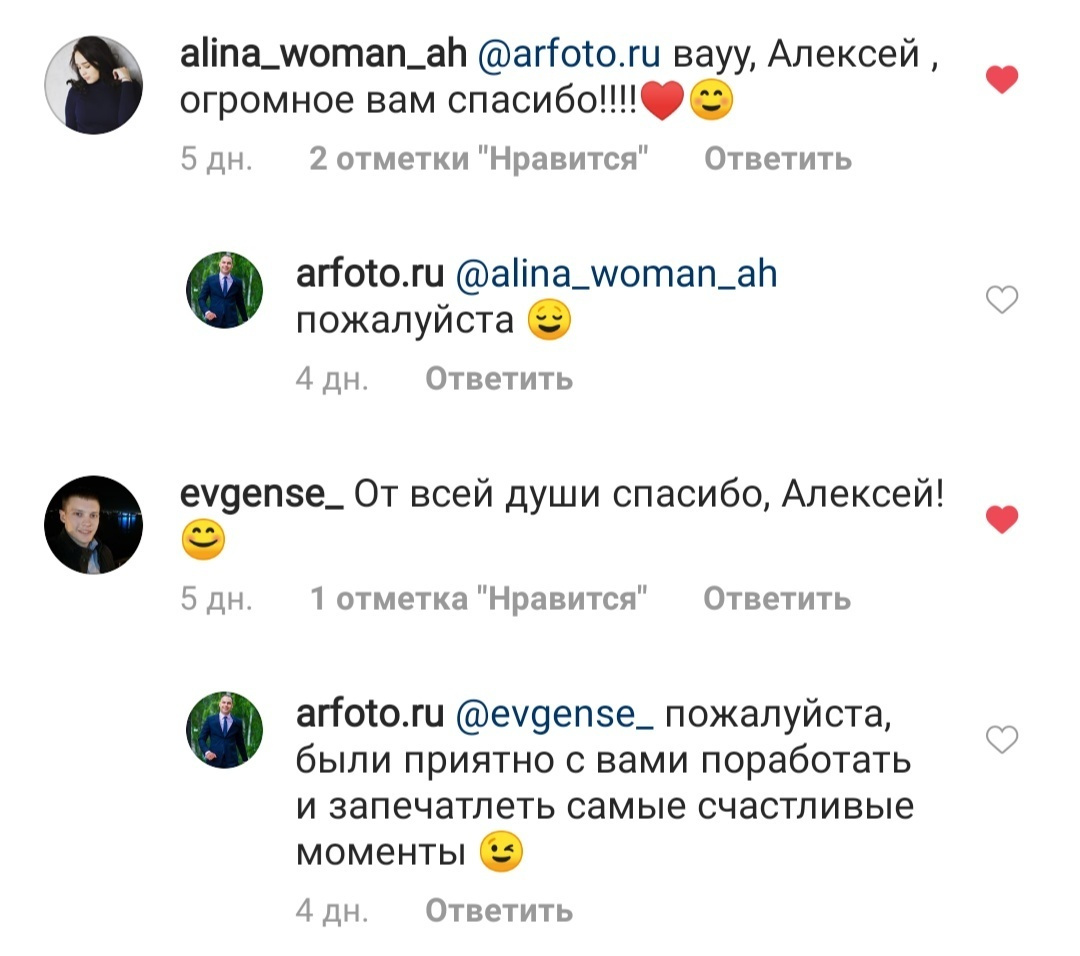
Task: Reply to arfoto.ru's "пожалуйста" comment
Action: [x=498, y=378]
